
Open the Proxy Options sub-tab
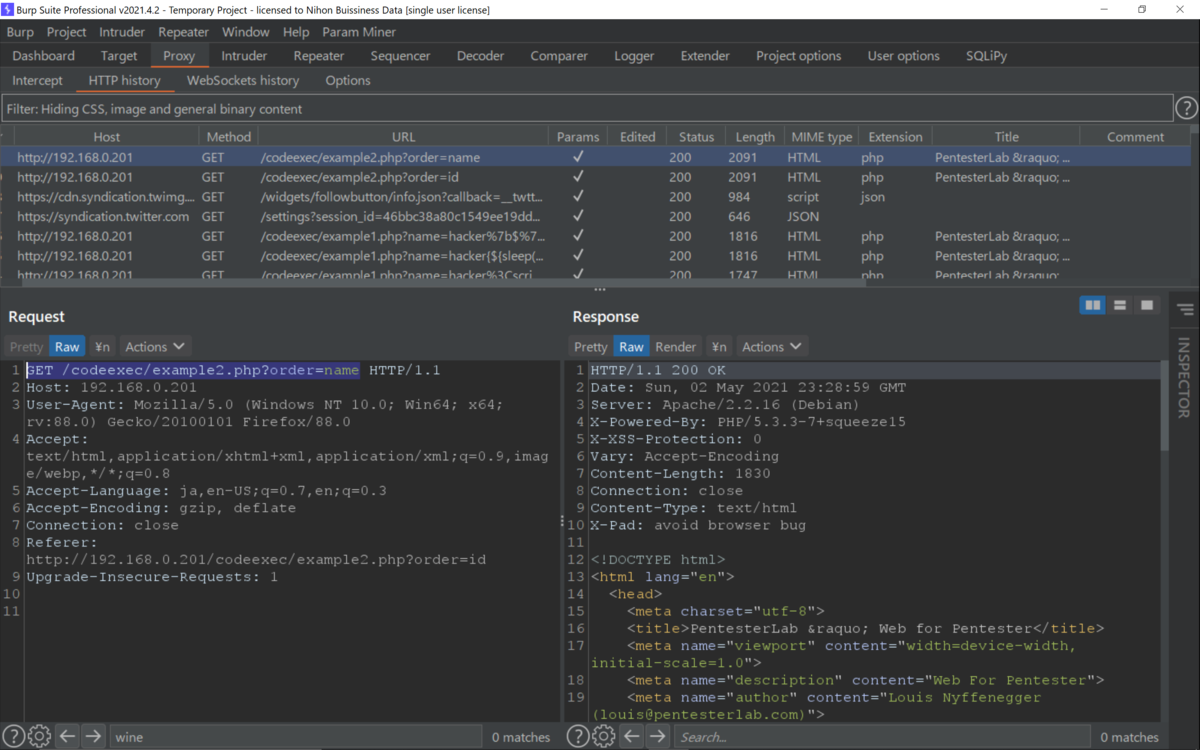tap(348, 80)
